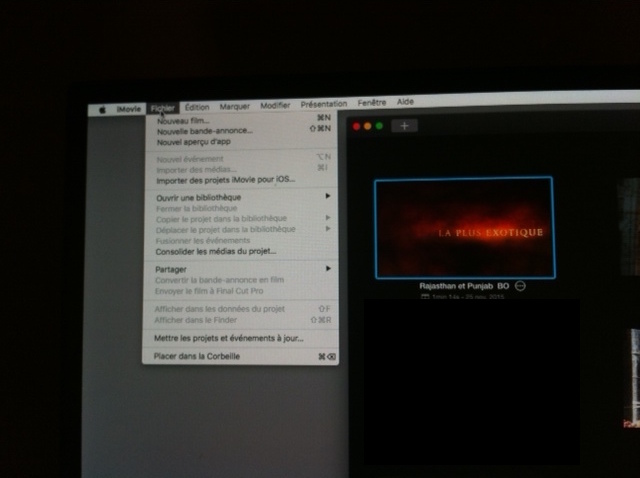
Task: Open the Fenêtre menu
Action: 371,103
